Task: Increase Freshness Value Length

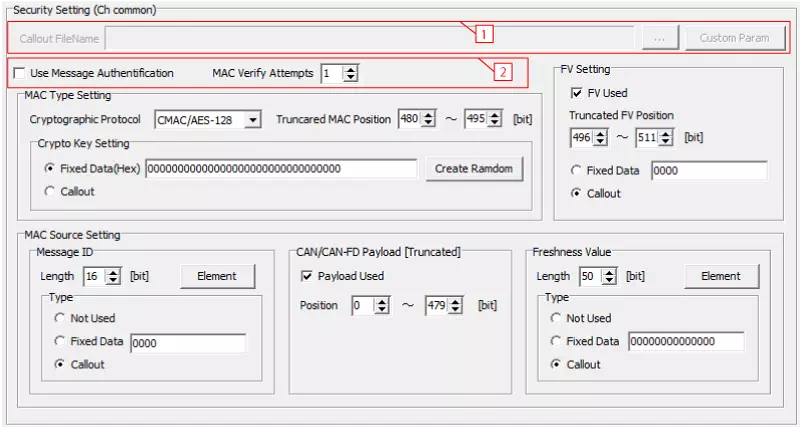Action: 609,272
